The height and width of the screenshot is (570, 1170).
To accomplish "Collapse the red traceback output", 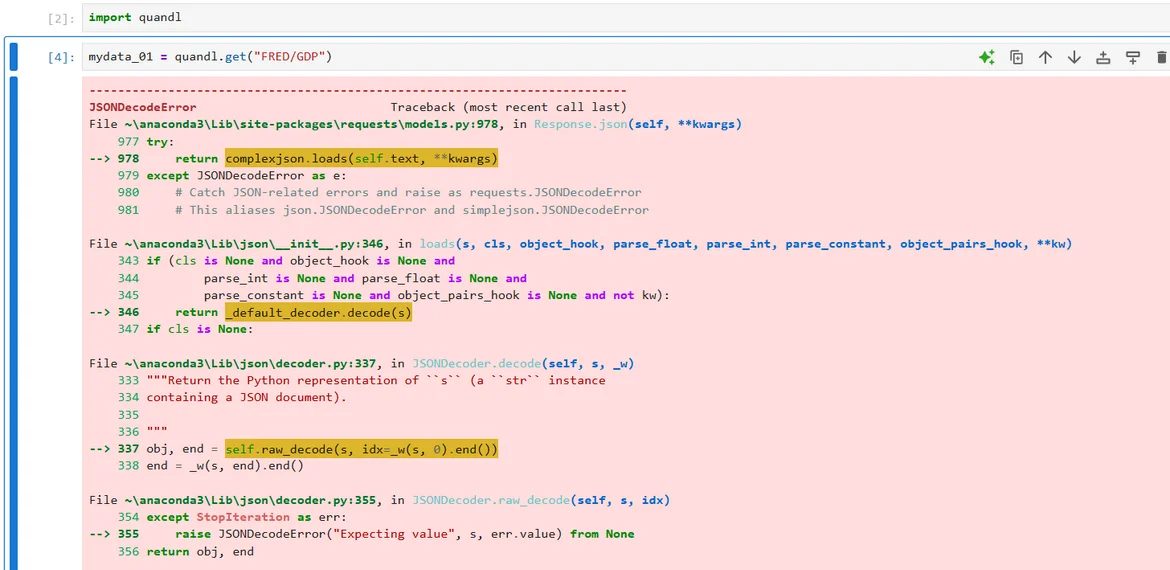I will coord(13,320).
